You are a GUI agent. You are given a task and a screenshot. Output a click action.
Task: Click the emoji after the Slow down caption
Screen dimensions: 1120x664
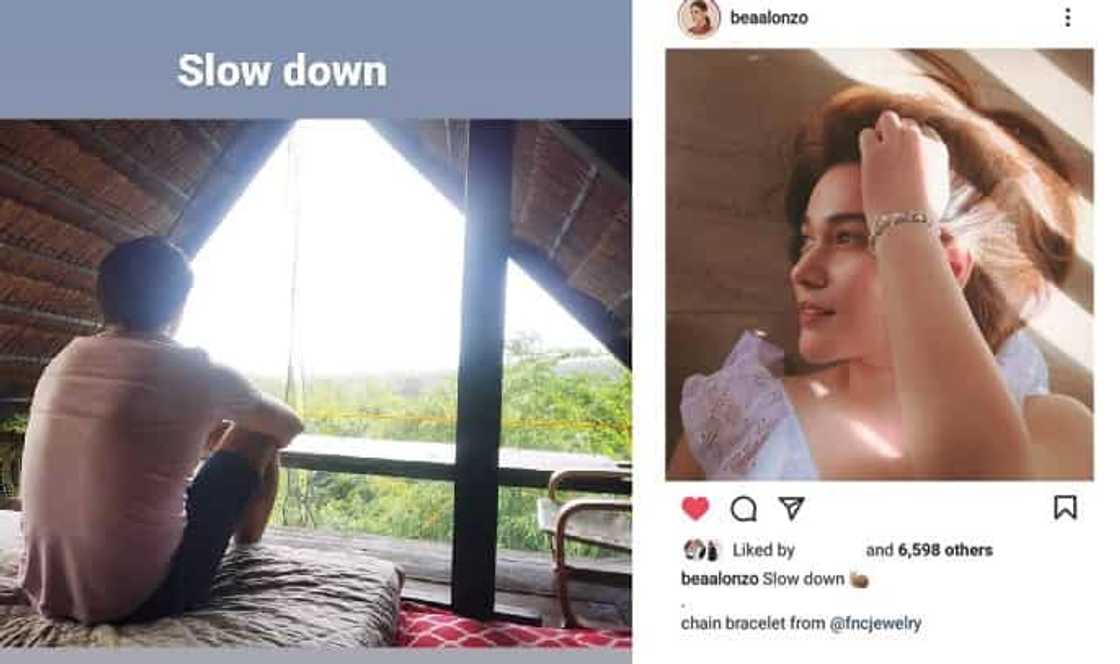tap(858, 579)
